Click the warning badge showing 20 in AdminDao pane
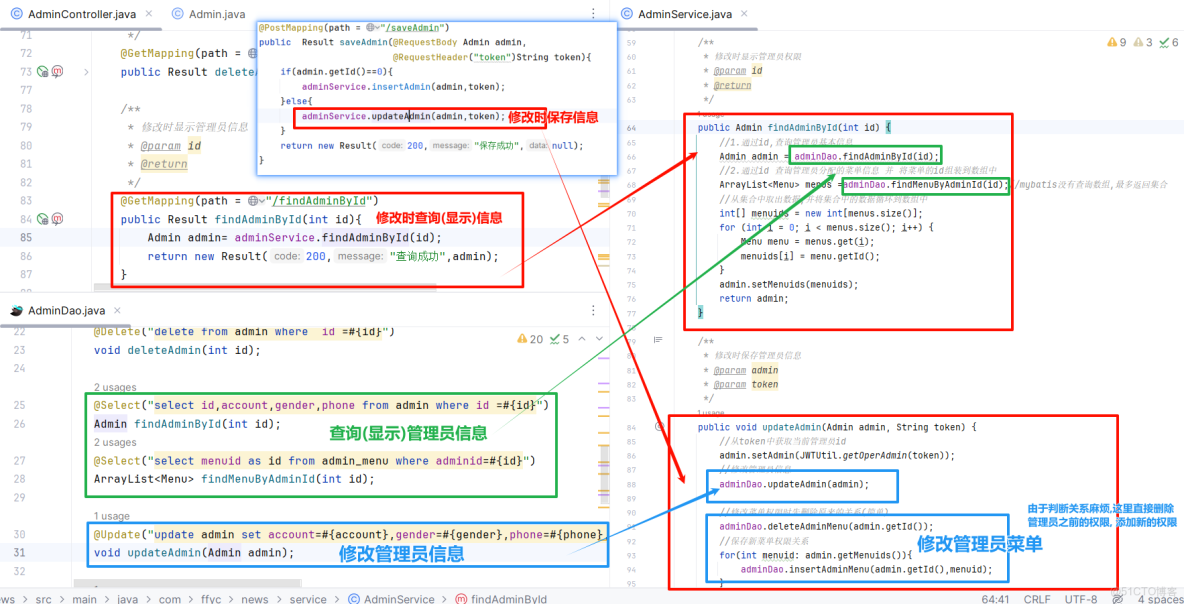Image resolution: width=1184 pixels, height=604 pixels. 528,339
